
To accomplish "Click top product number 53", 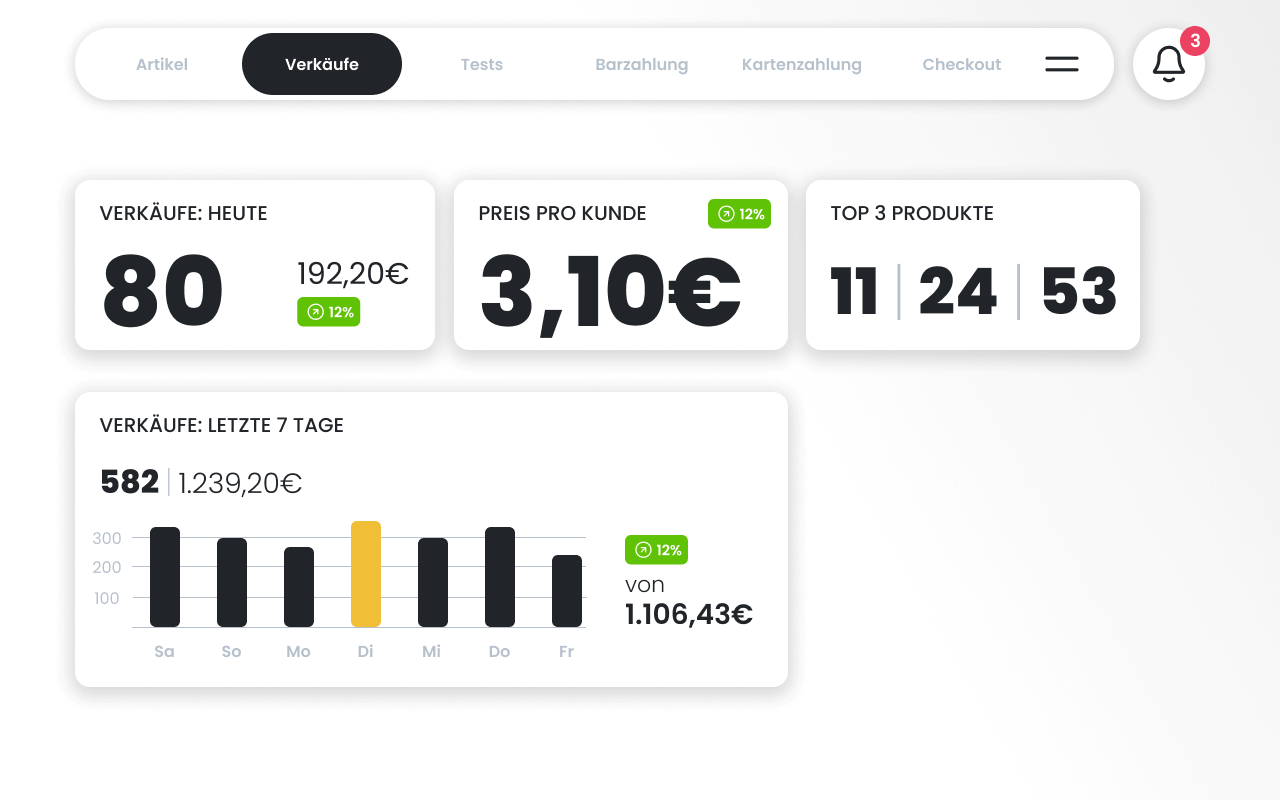I will point(1078,292).
